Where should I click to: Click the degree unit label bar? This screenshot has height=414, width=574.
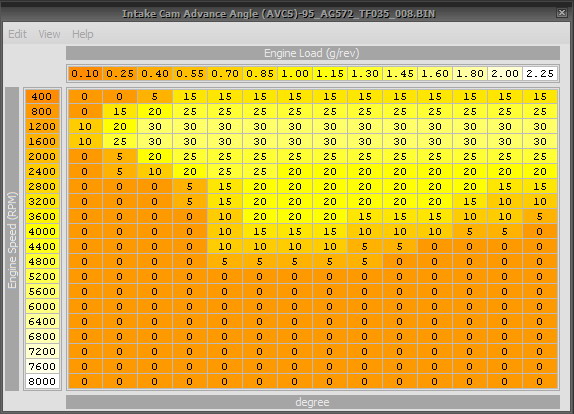[313, 402]
